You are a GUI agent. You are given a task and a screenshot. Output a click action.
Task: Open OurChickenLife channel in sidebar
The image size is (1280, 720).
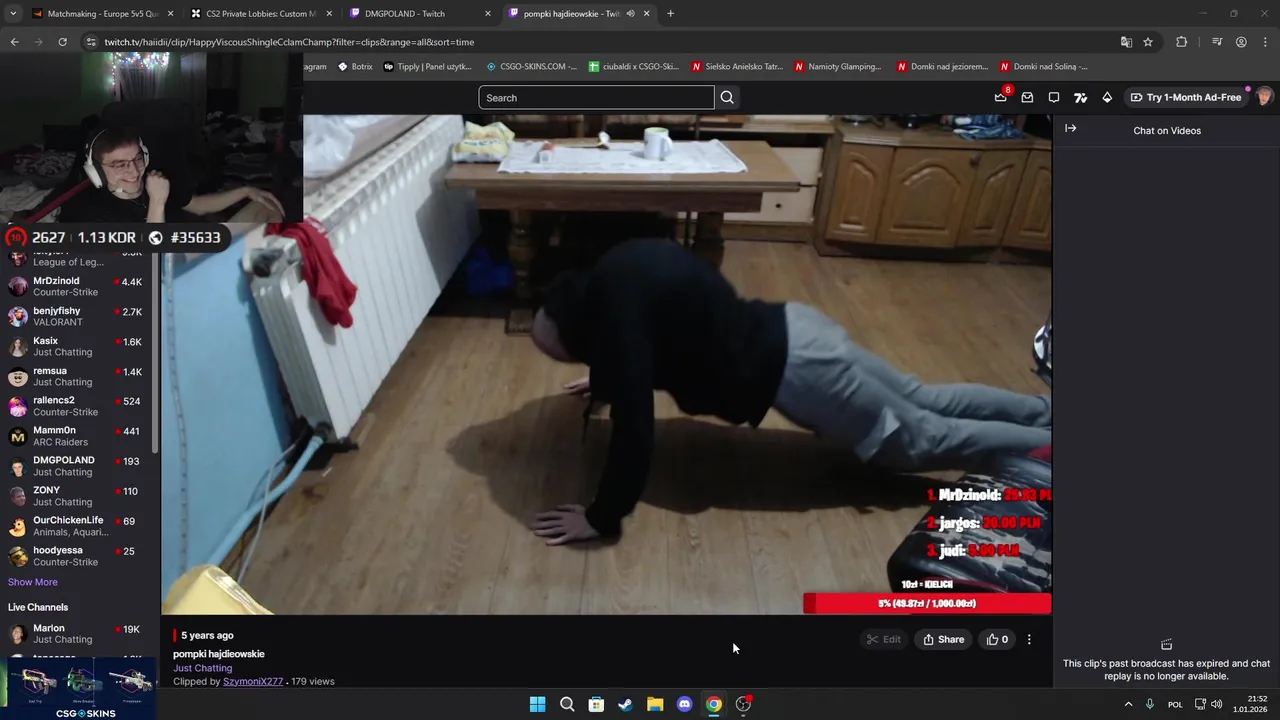click(77, 526)
